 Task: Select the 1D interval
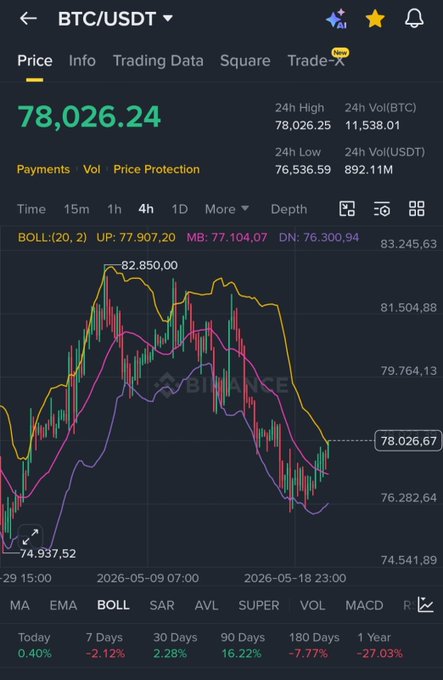179,209
